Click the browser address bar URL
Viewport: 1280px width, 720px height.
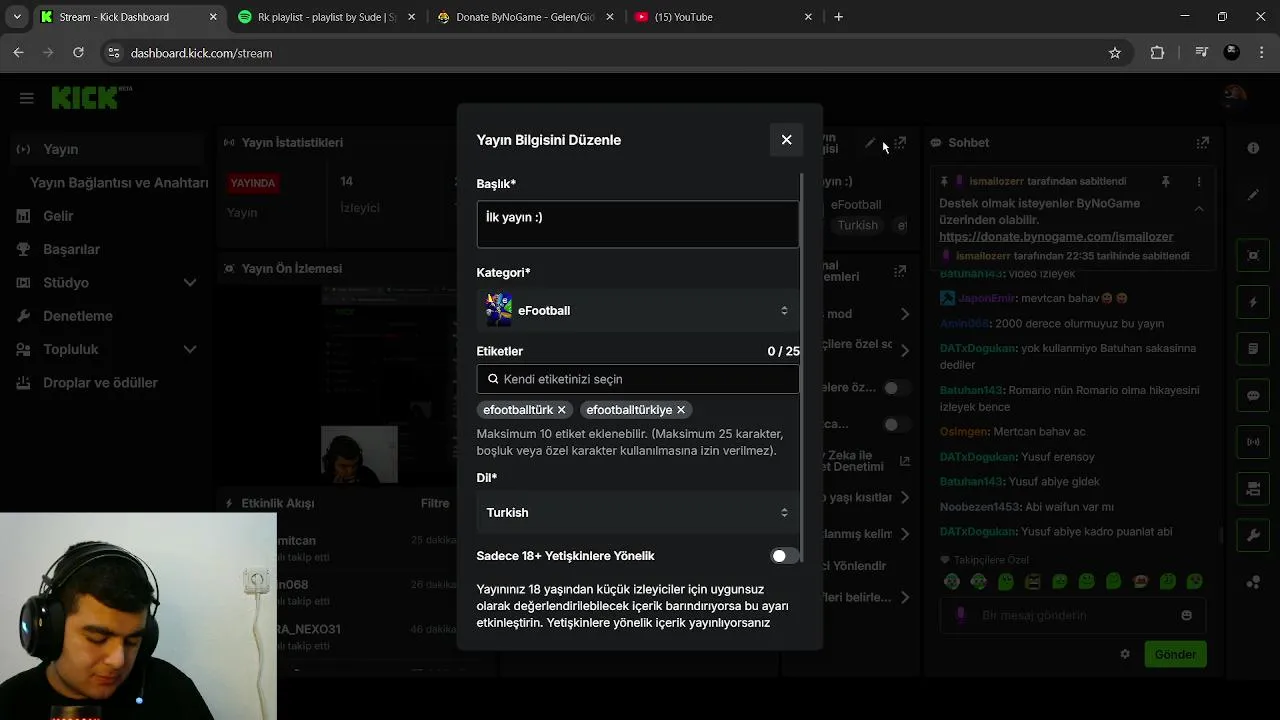201,53
